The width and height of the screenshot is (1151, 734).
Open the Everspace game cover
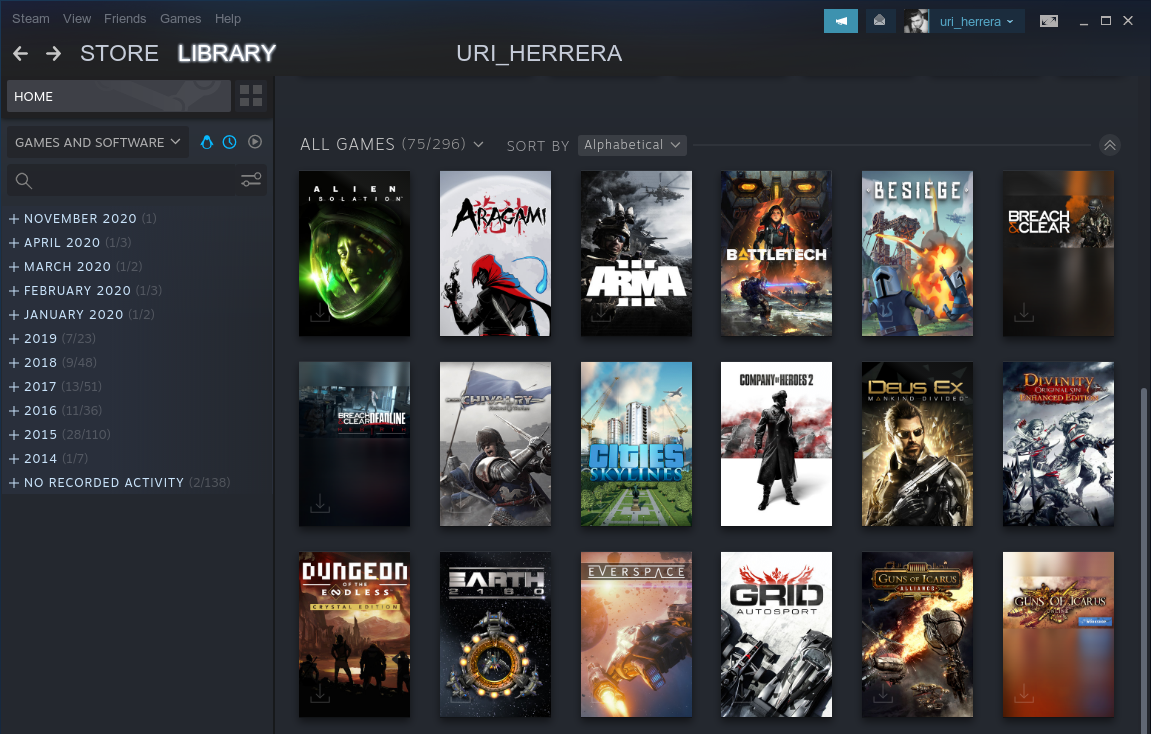point(636,635)
